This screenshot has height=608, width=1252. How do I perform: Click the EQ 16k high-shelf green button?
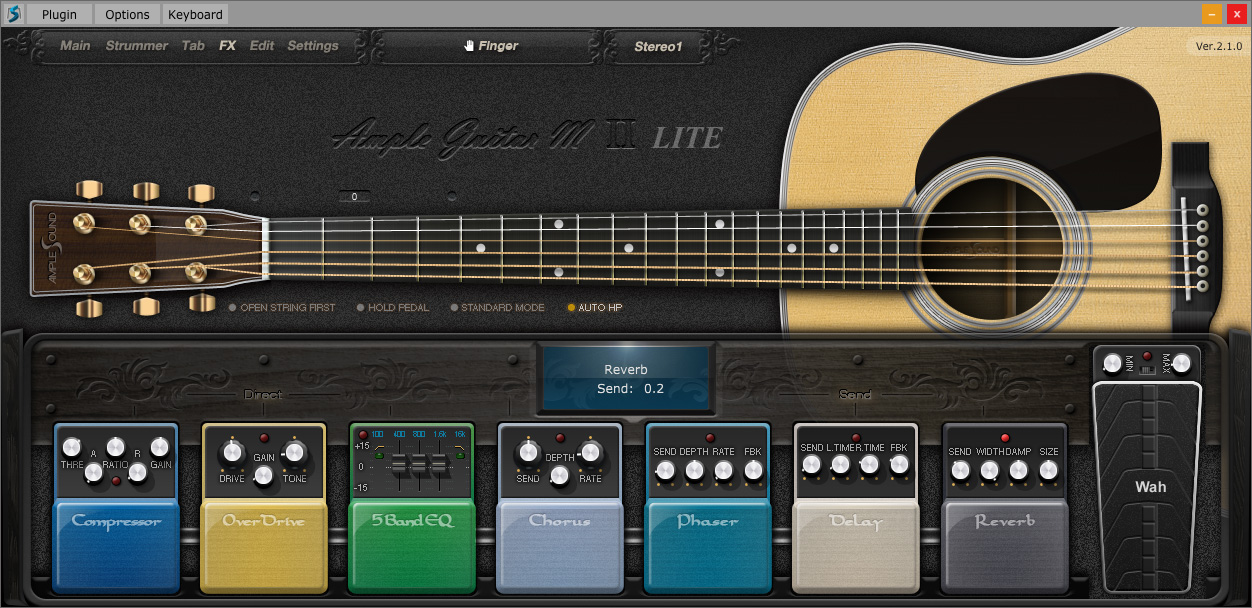pos(459,457)
